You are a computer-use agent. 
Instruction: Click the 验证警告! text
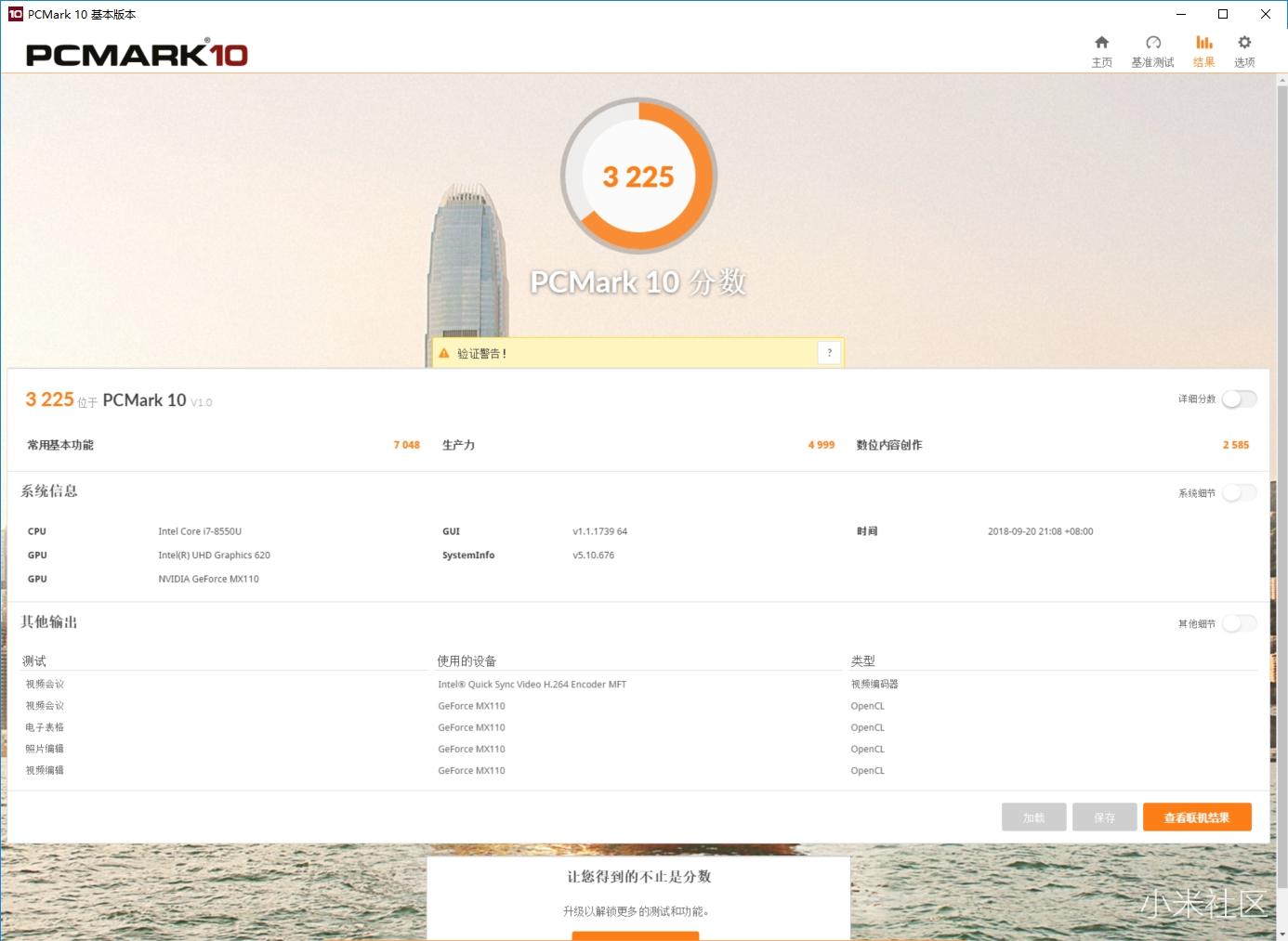tap(481, 354)
